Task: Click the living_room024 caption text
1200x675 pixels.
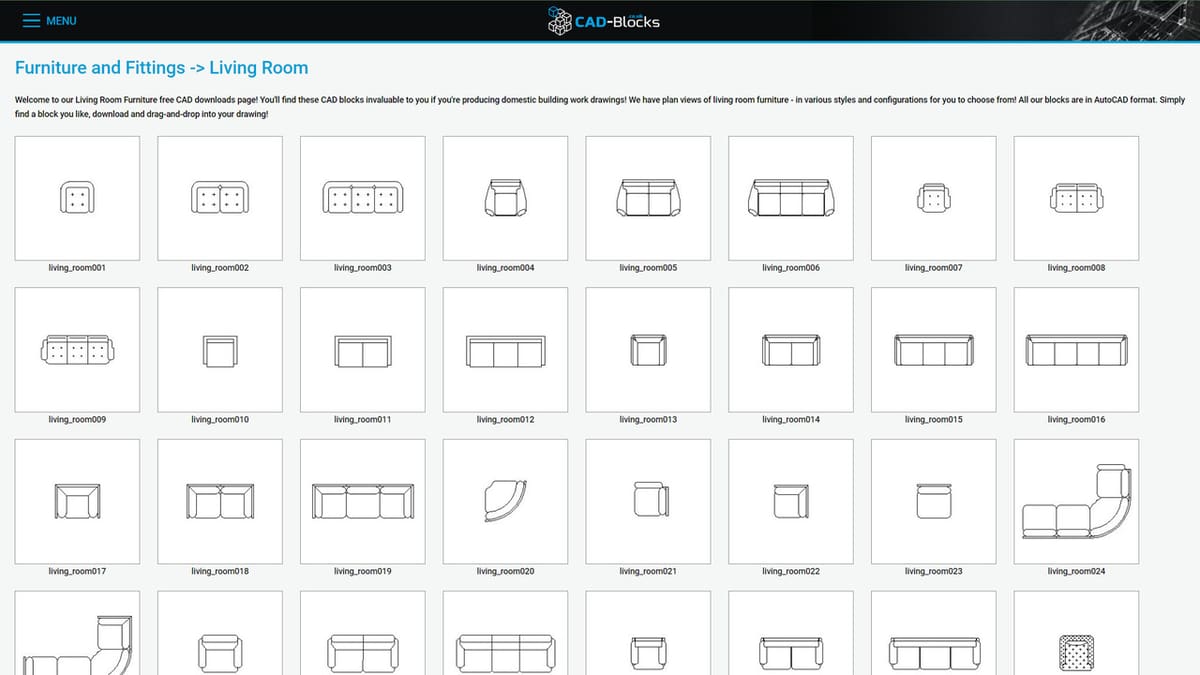Action: (x=1076, y=571)
